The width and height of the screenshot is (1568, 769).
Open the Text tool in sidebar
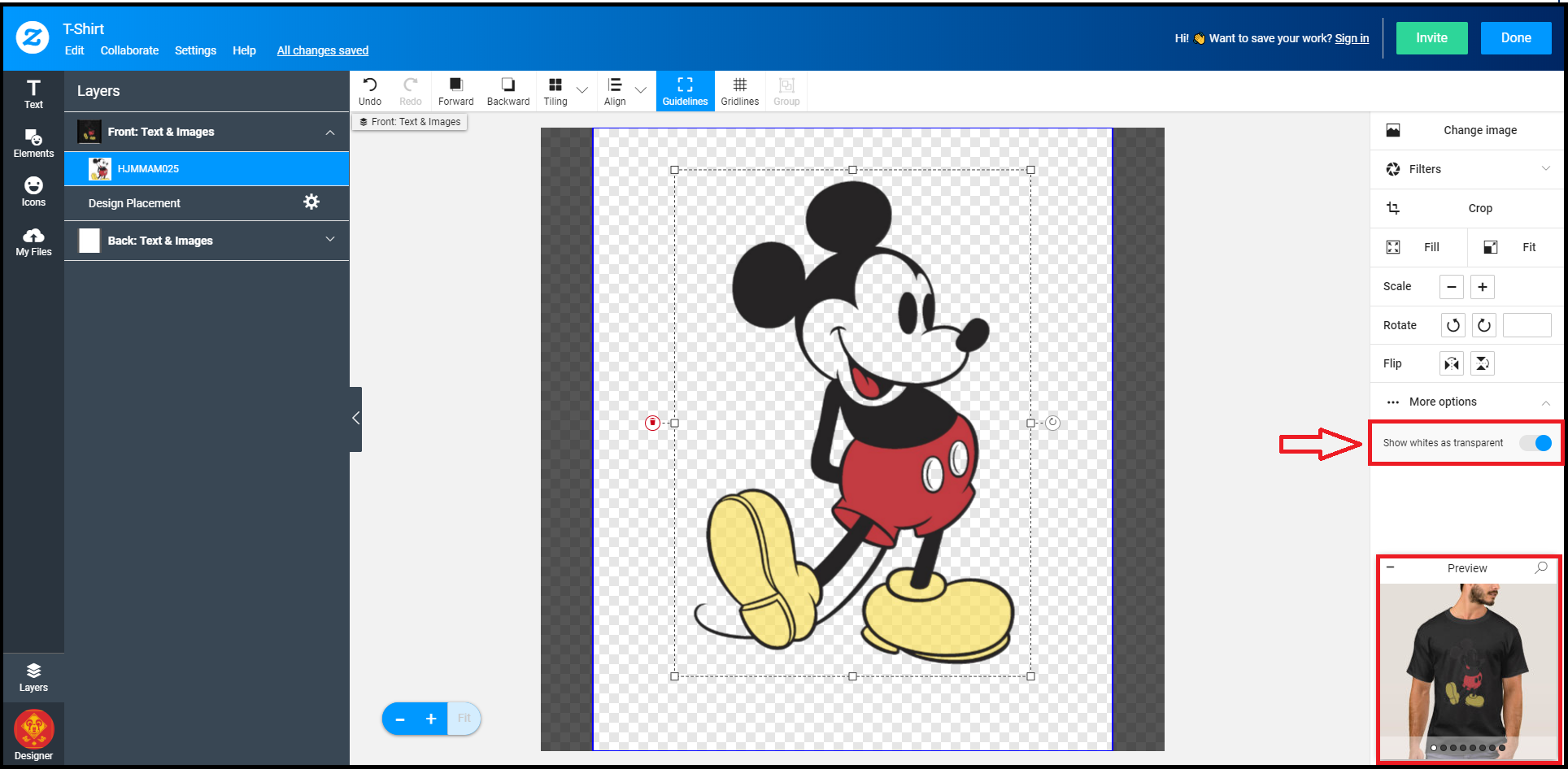click(x=33, y=93)
